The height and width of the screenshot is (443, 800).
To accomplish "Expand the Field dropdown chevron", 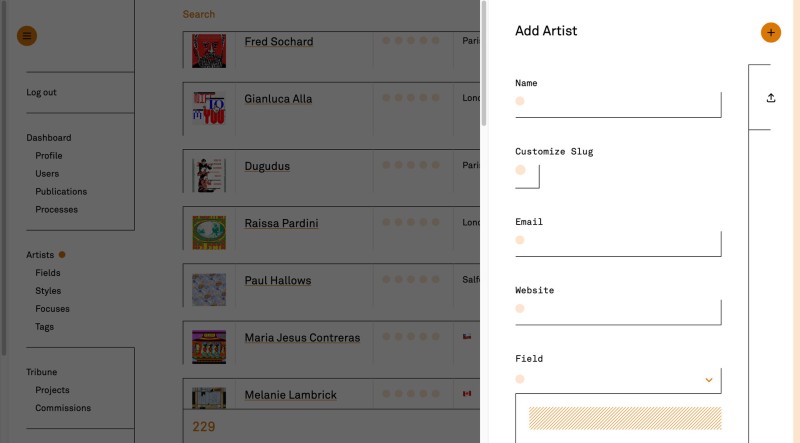I will [x=709, y=380].
